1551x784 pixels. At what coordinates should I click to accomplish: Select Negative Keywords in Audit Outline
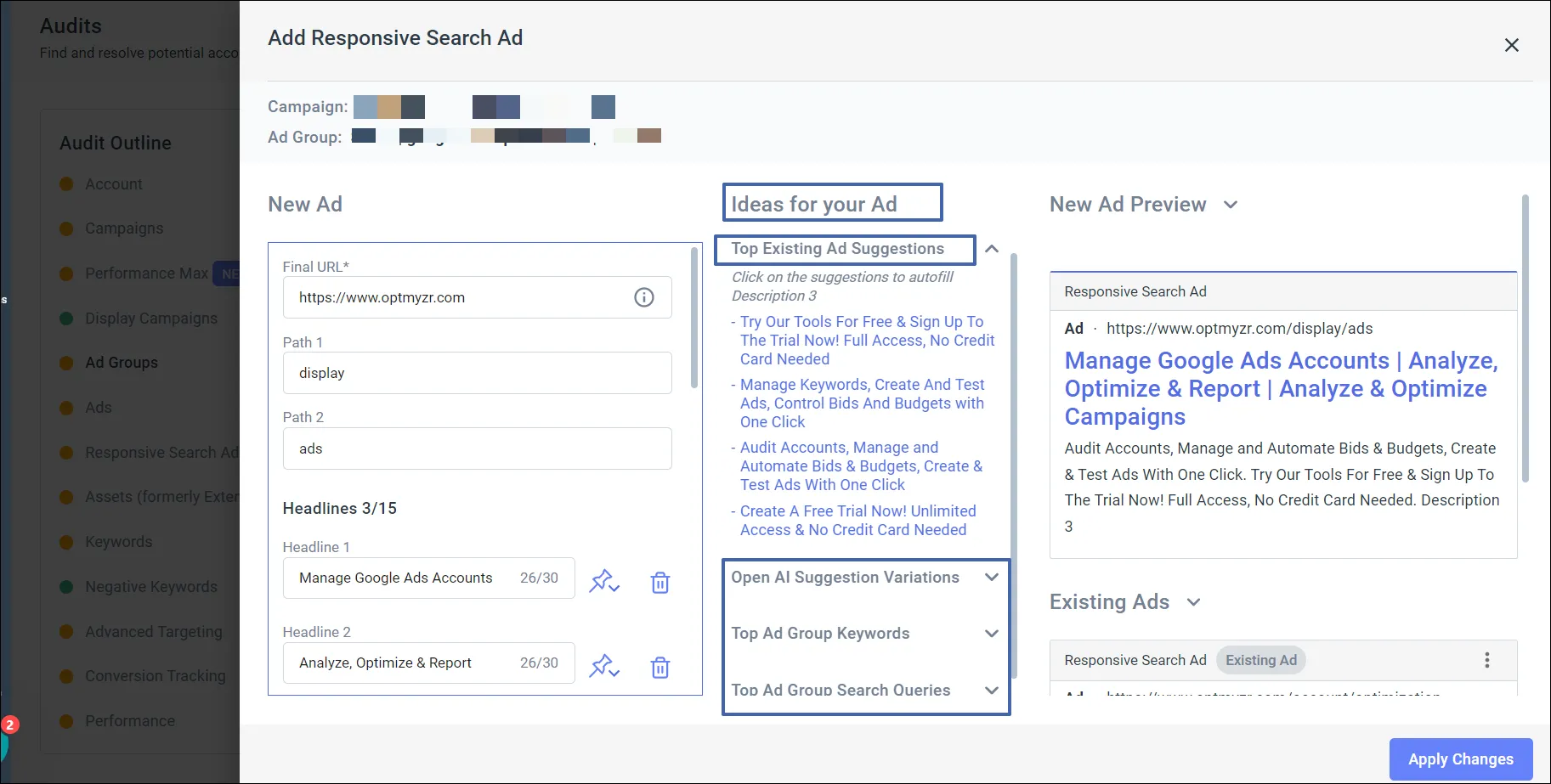[x=150, y=587]
